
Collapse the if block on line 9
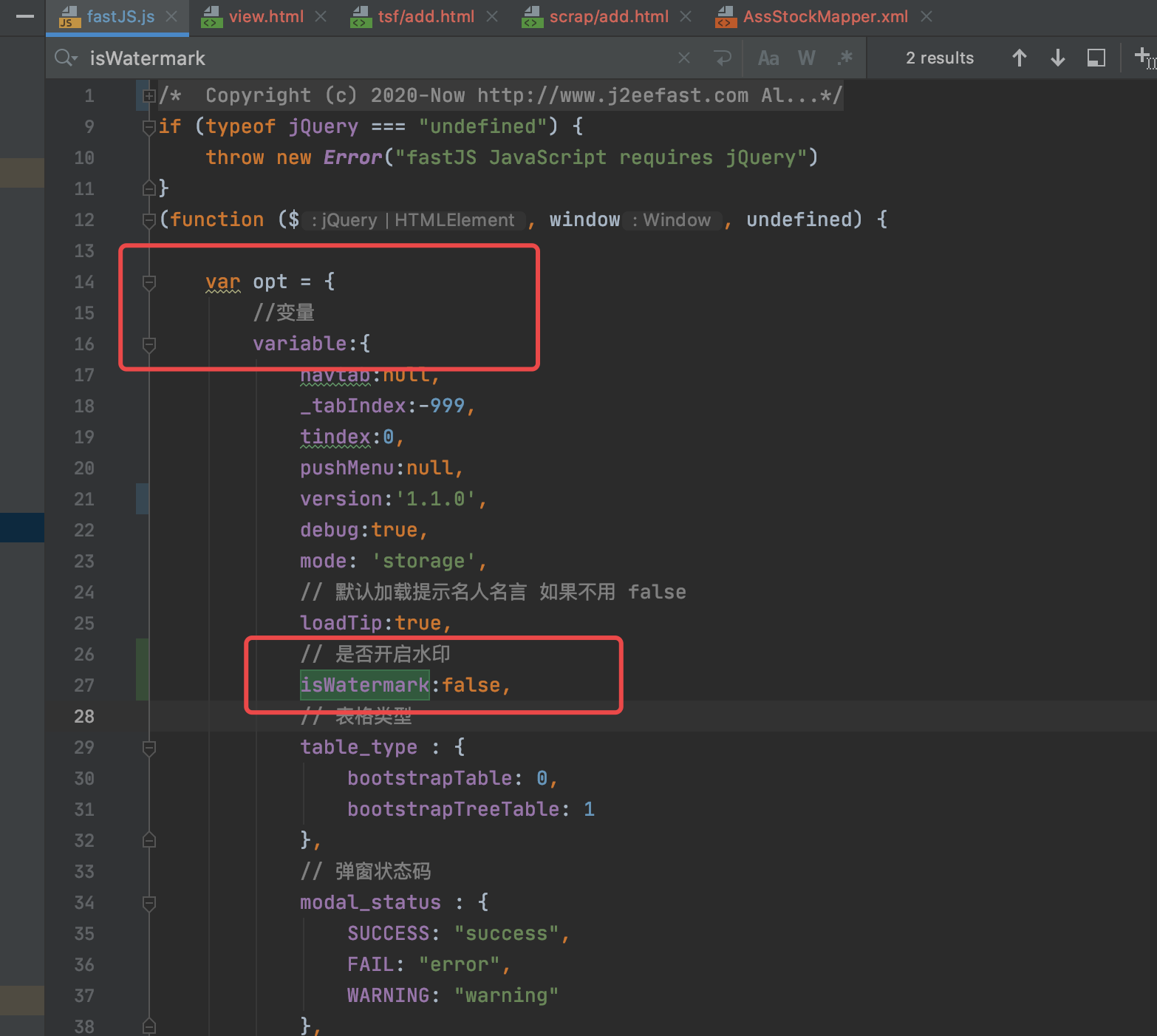[149, 126]
